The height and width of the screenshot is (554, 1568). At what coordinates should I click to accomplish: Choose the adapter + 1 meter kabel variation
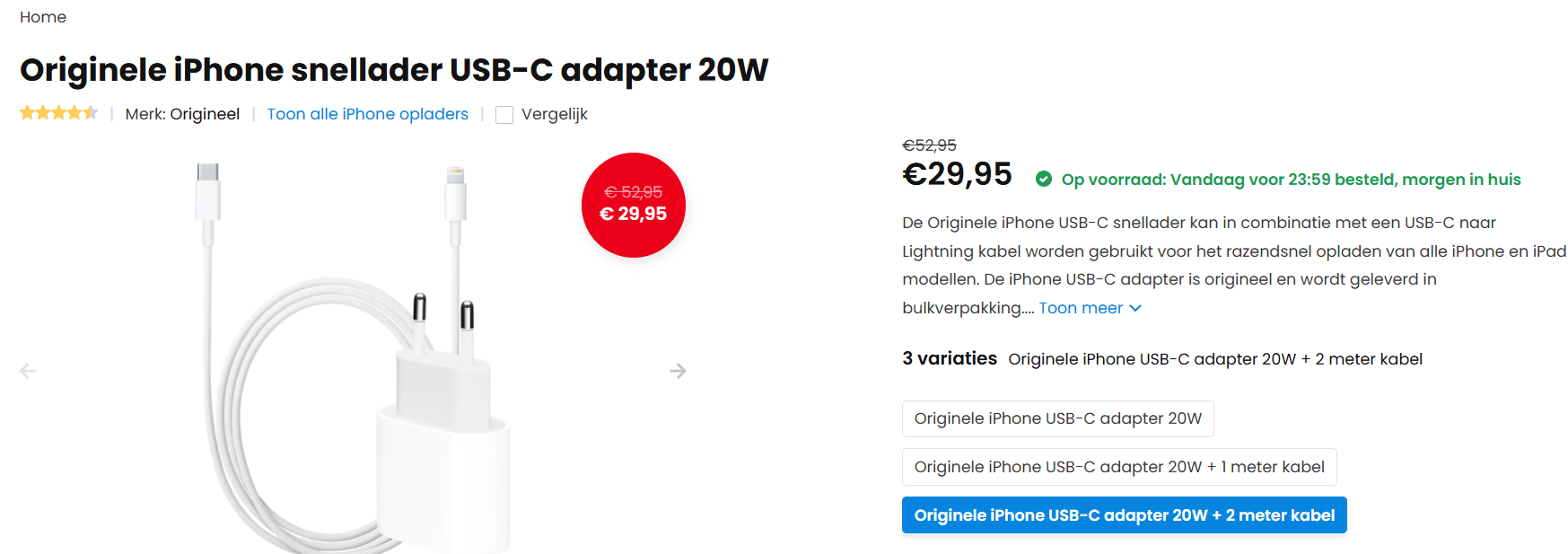(1118, 467)
